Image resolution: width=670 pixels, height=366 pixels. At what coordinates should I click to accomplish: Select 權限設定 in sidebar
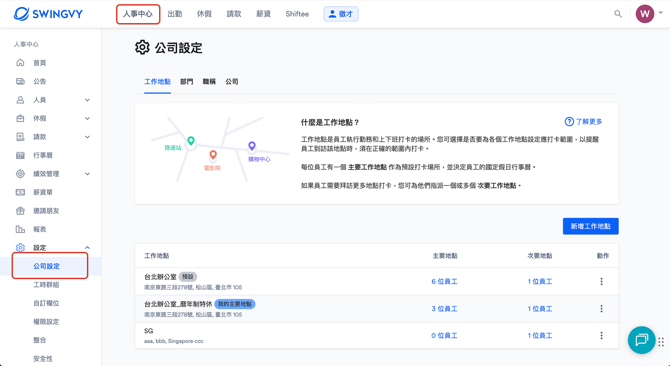[46, 322]
